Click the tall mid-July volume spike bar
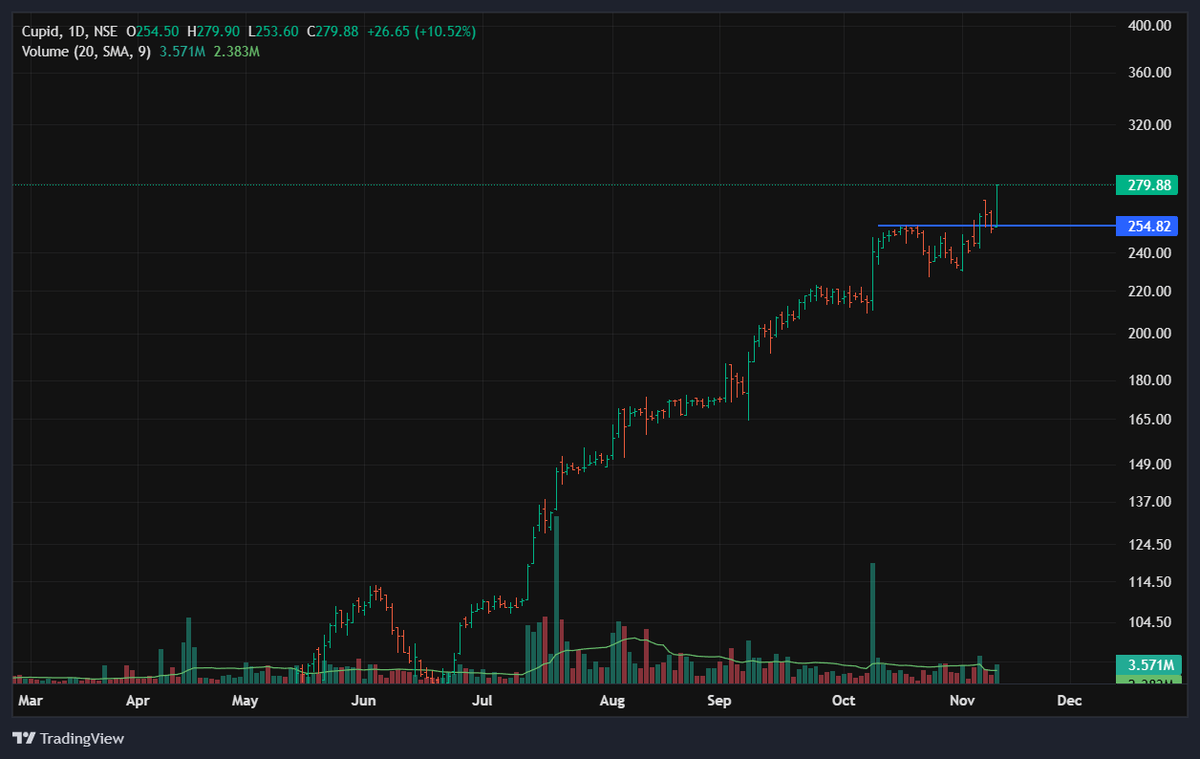 click(x=555, y=599)
